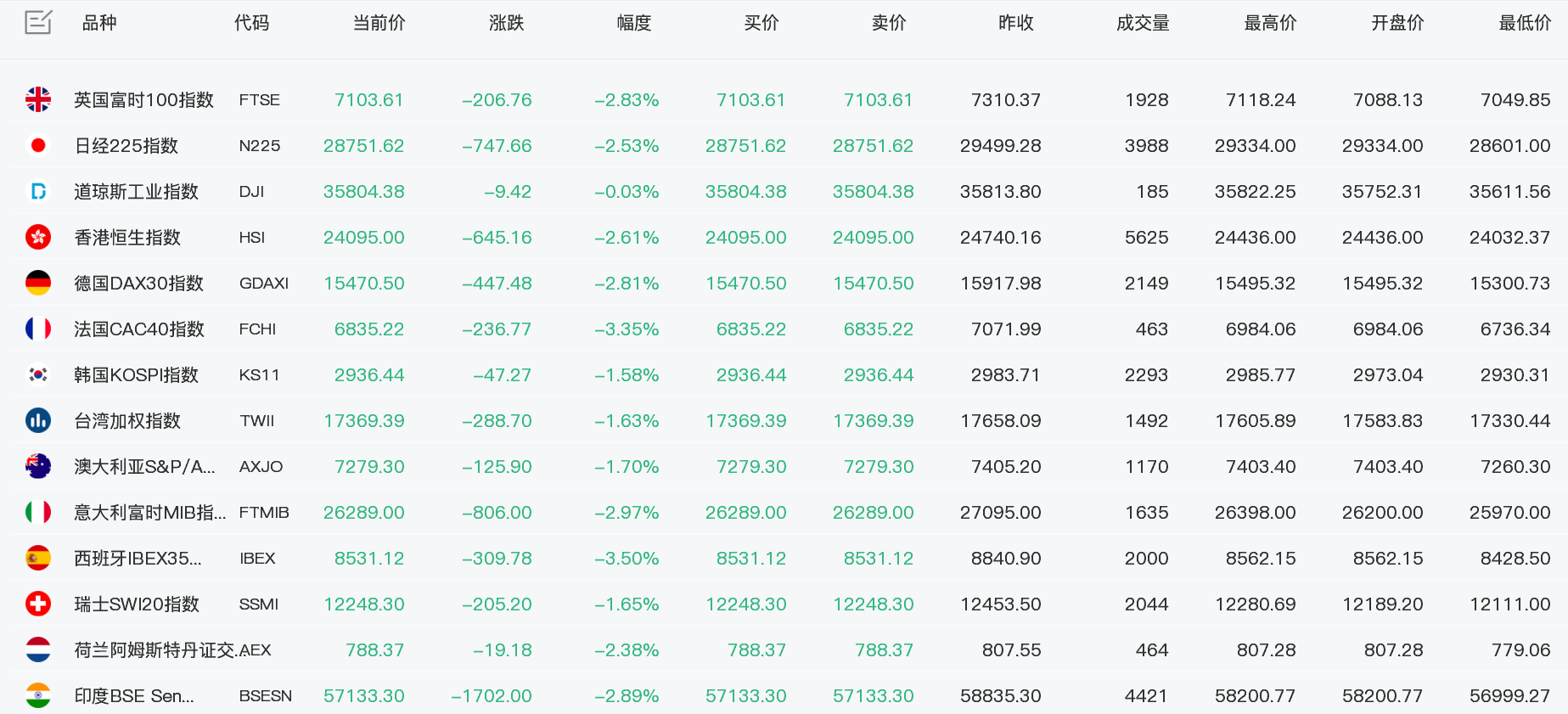
Task: Click the Germany flag icon for DAX30
Action: point(38,284)
